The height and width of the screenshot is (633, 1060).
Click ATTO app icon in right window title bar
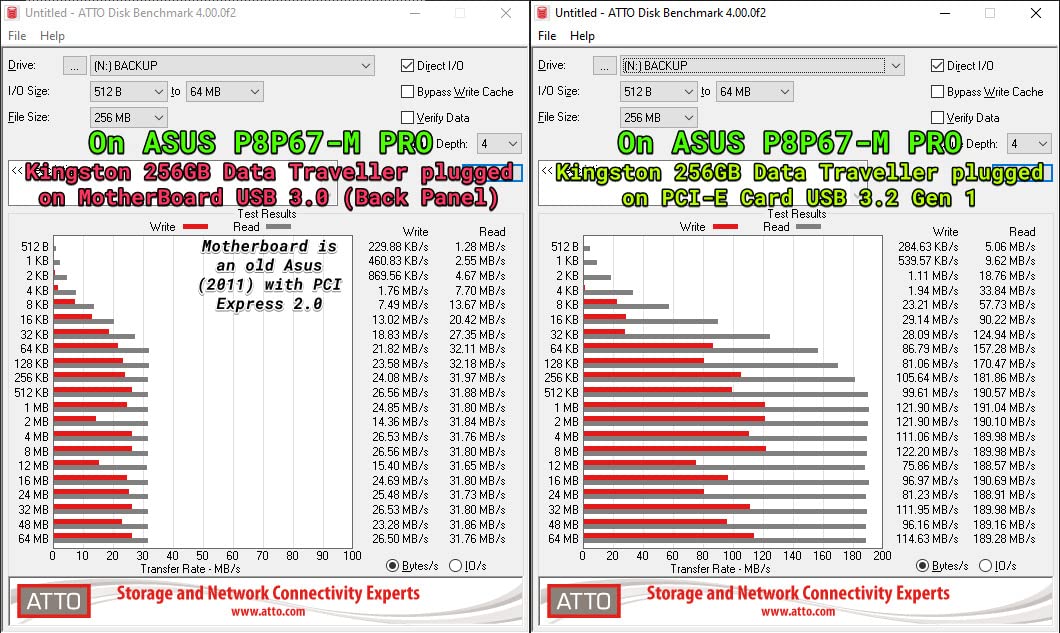(x=542, y=13)
